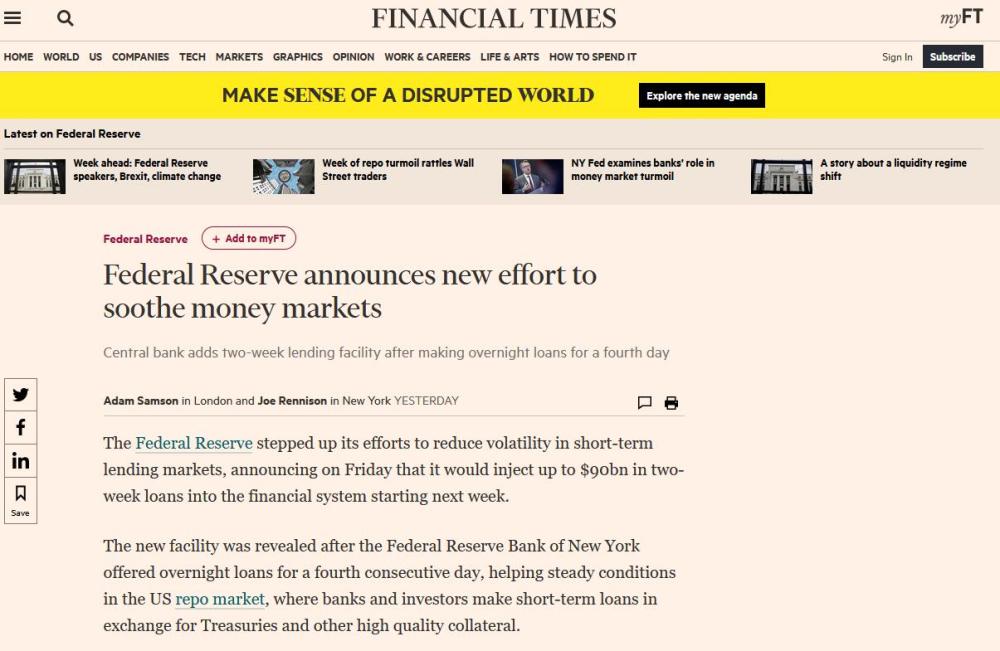Click the search magnifier icon

click(64, 18)
